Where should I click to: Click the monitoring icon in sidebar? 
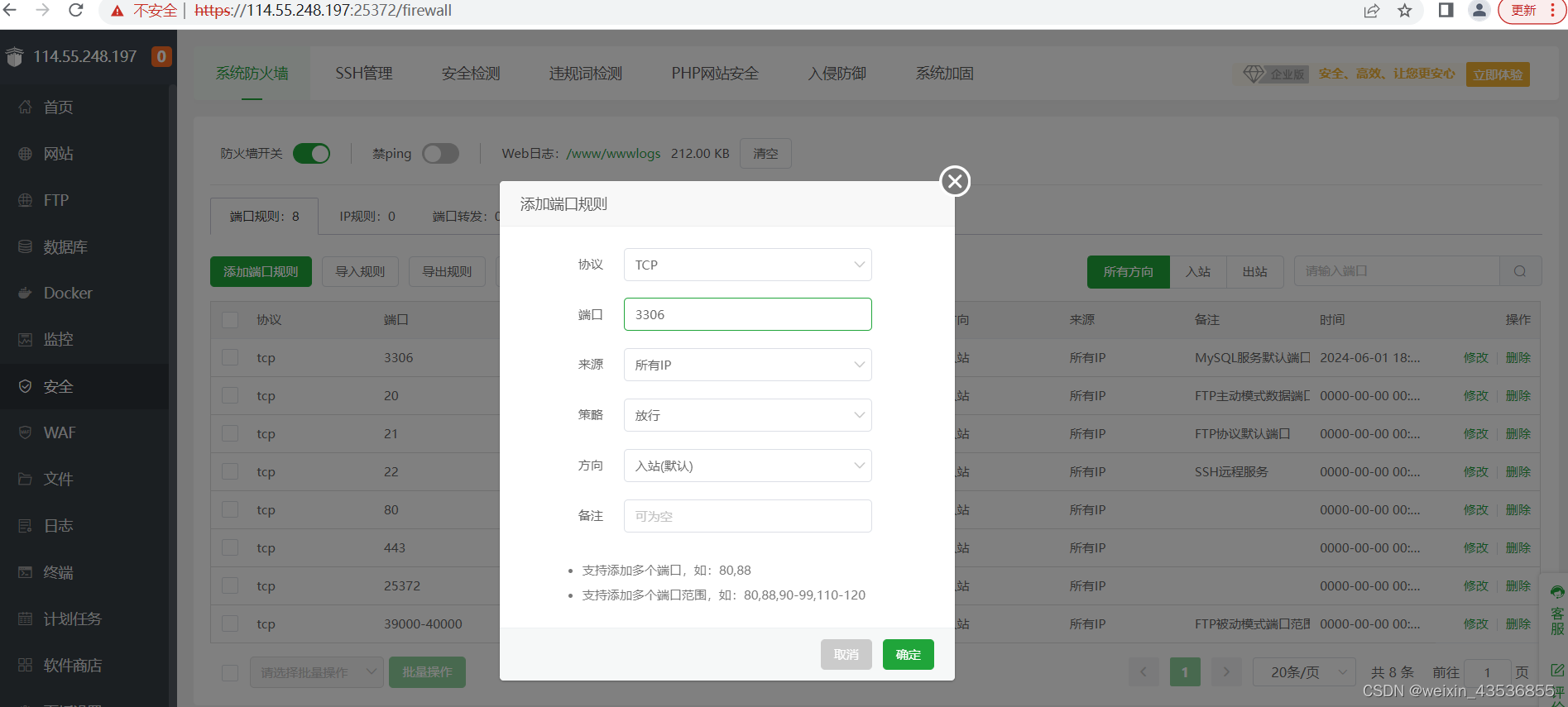pos(25,339)
